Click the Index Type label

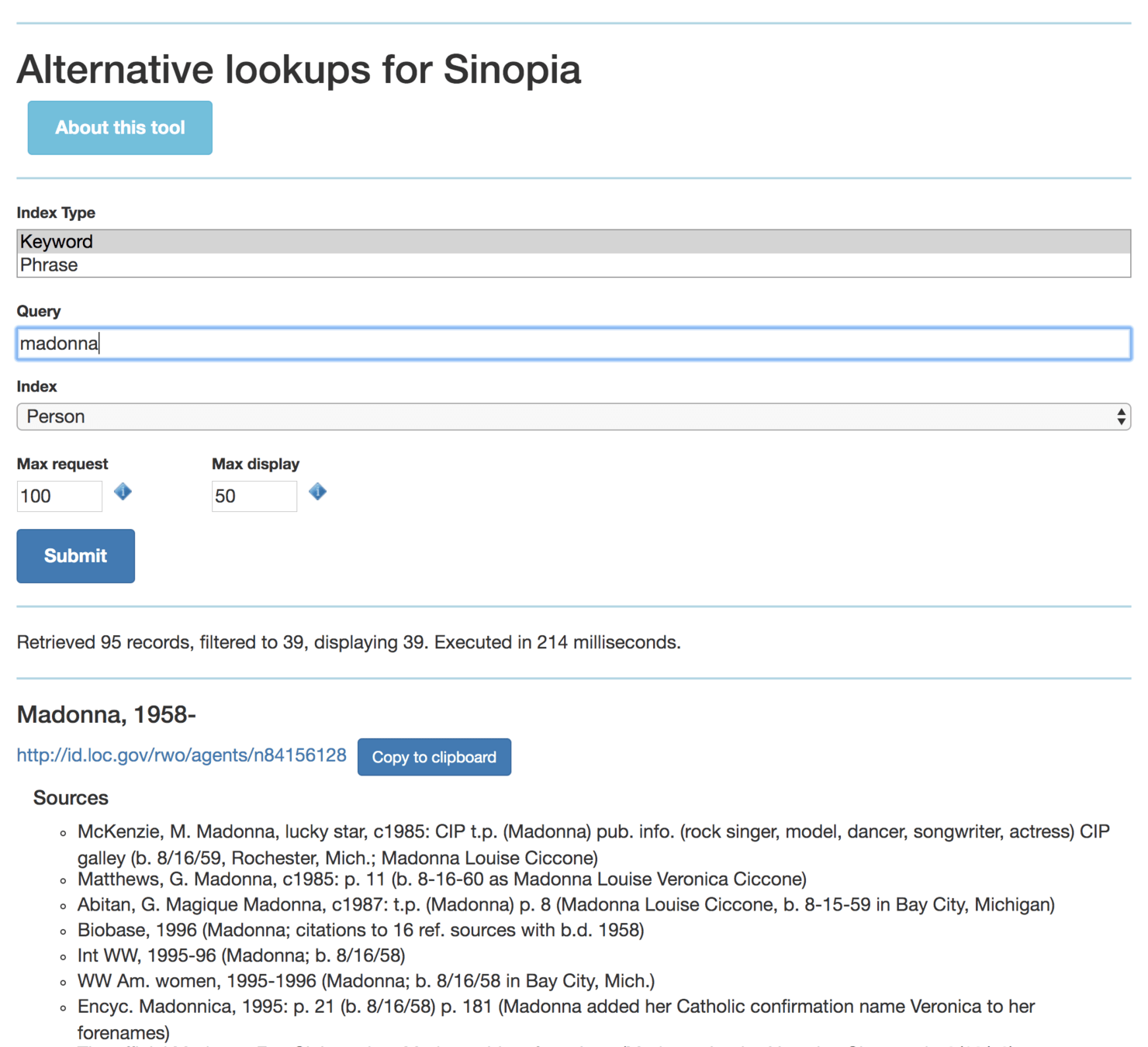(x=56, y=213)
